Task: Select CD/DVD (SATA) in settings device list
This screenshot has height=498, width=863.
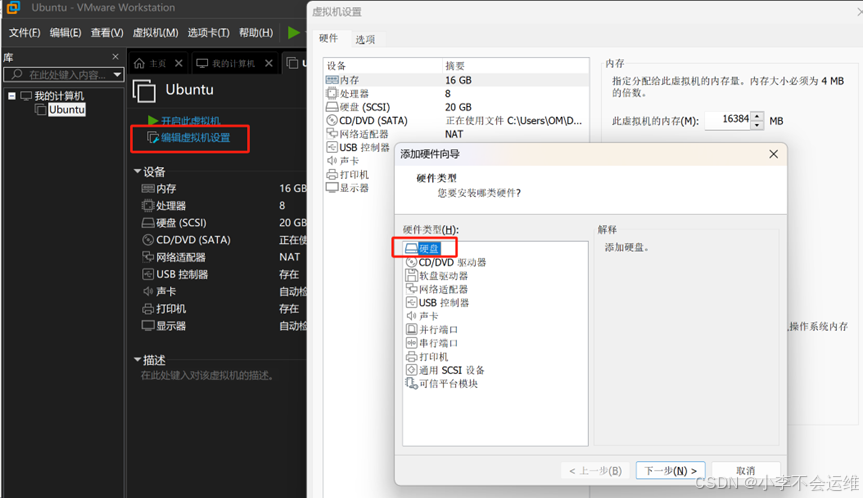Action: pyautogui.click(x=456, y=121)
